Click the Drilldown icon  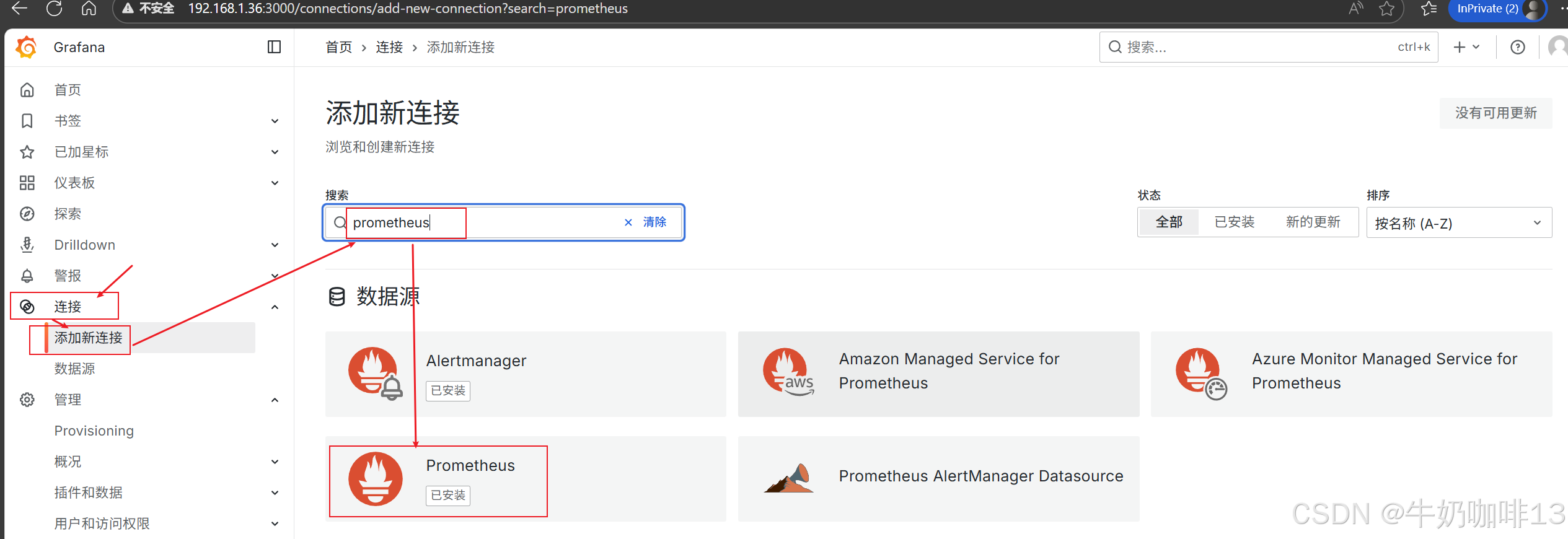pos(27,245)
